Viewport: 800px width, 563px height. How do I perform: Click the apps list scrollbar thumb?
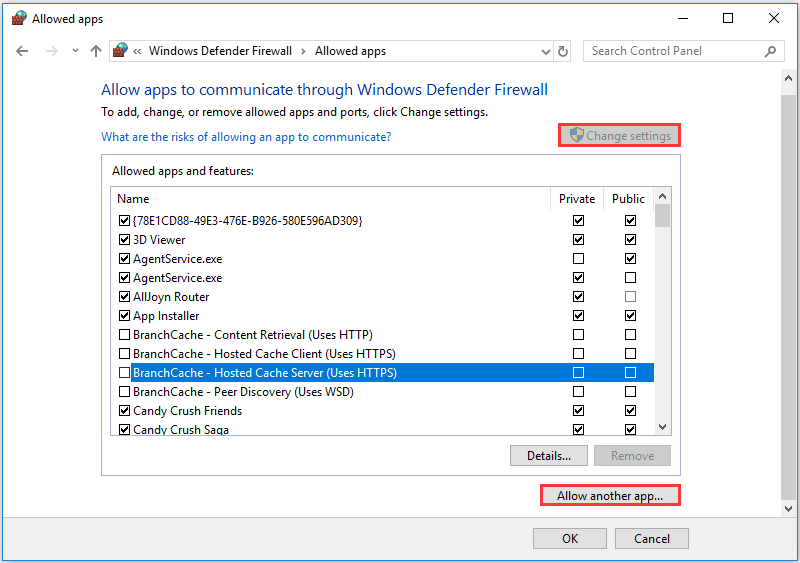click(x=663, y=215)
